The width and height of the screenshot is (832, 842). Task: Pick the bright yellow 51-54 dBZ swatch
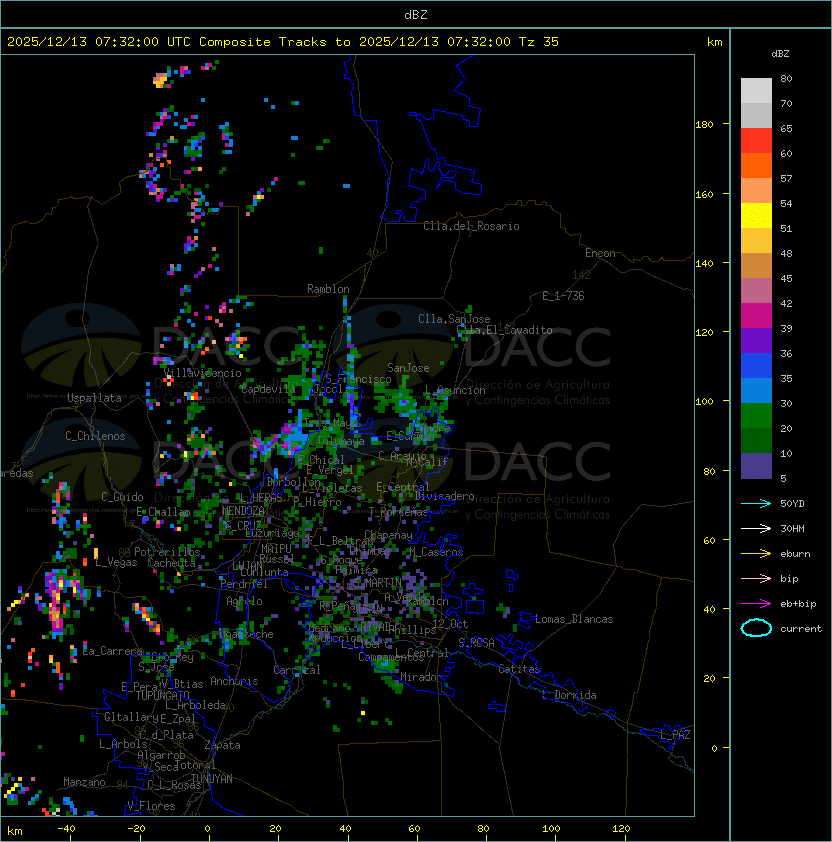(756, 215)
